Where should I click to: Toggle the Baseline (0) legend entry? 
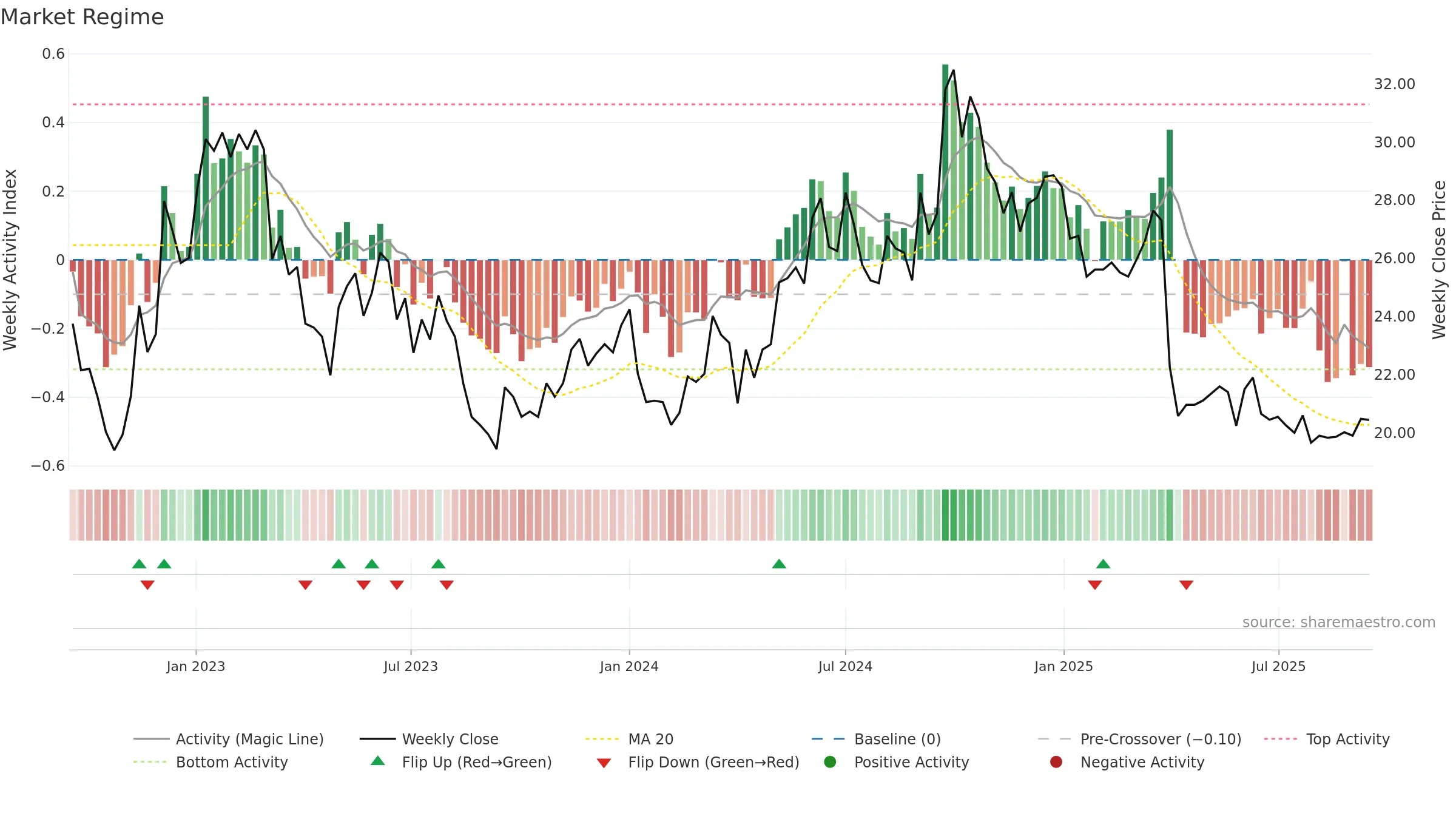point(876,739)
